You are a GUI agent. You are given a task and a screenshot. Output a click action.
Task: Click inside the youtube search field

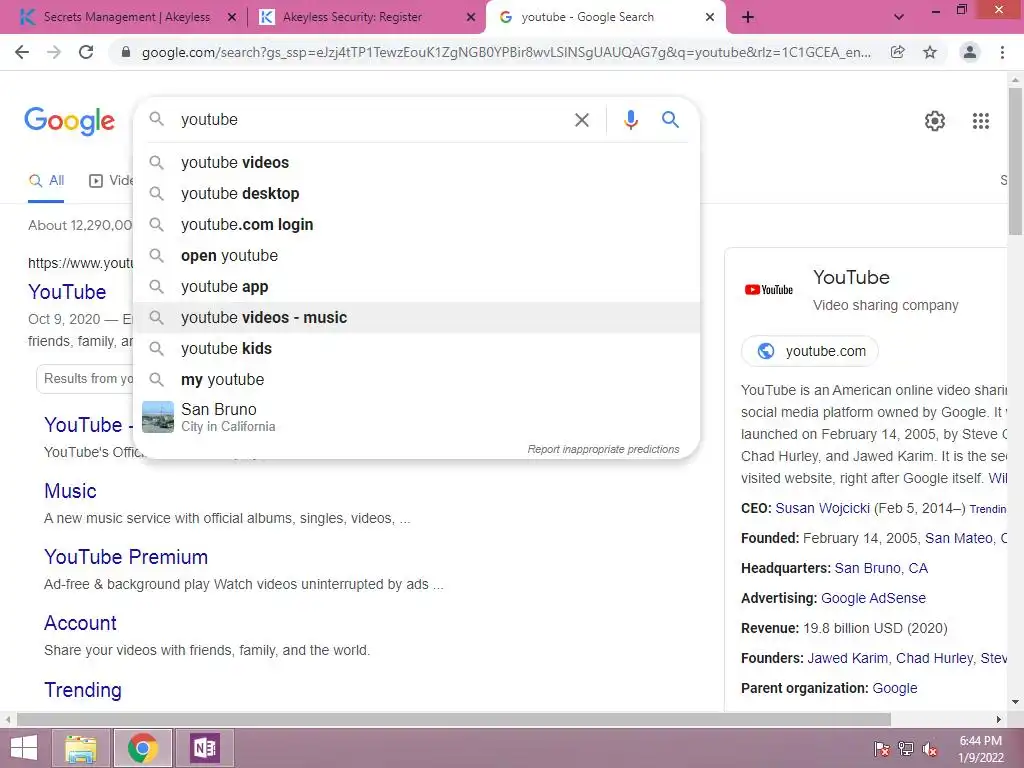(372, 120)
